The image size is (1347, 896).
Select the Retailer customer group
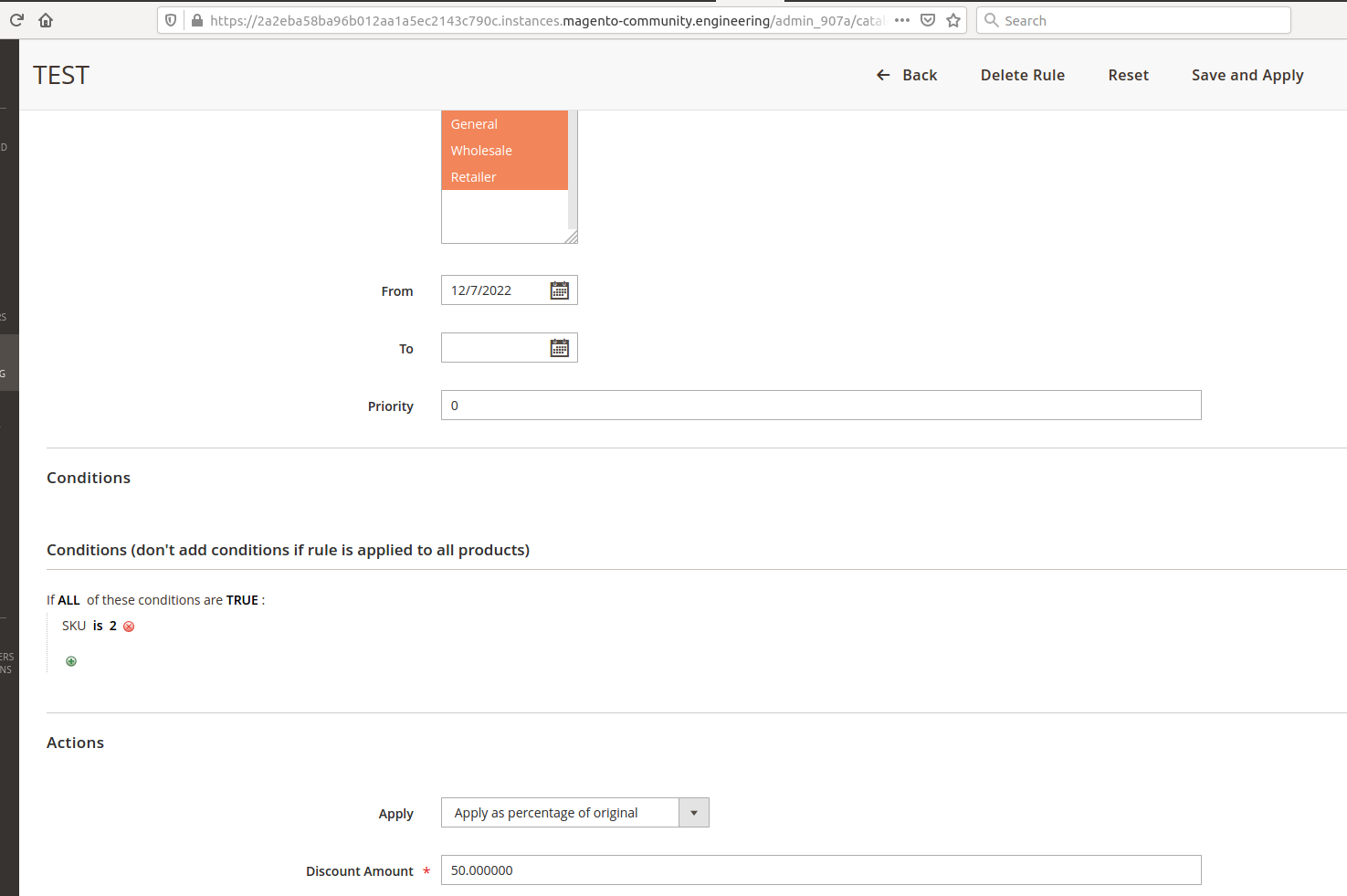pyautogui.click(x=474, y=176)
